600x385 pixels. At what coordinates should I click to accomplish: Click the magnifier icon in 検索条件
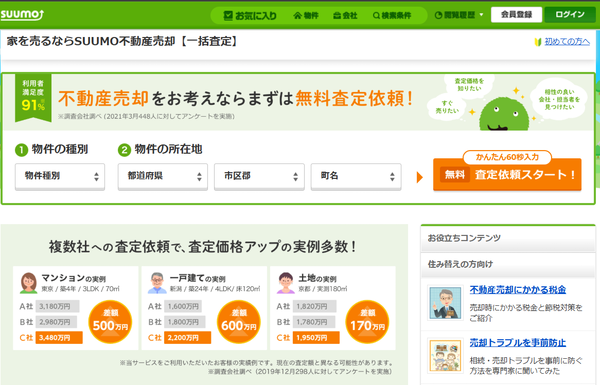tap(377, 16)
